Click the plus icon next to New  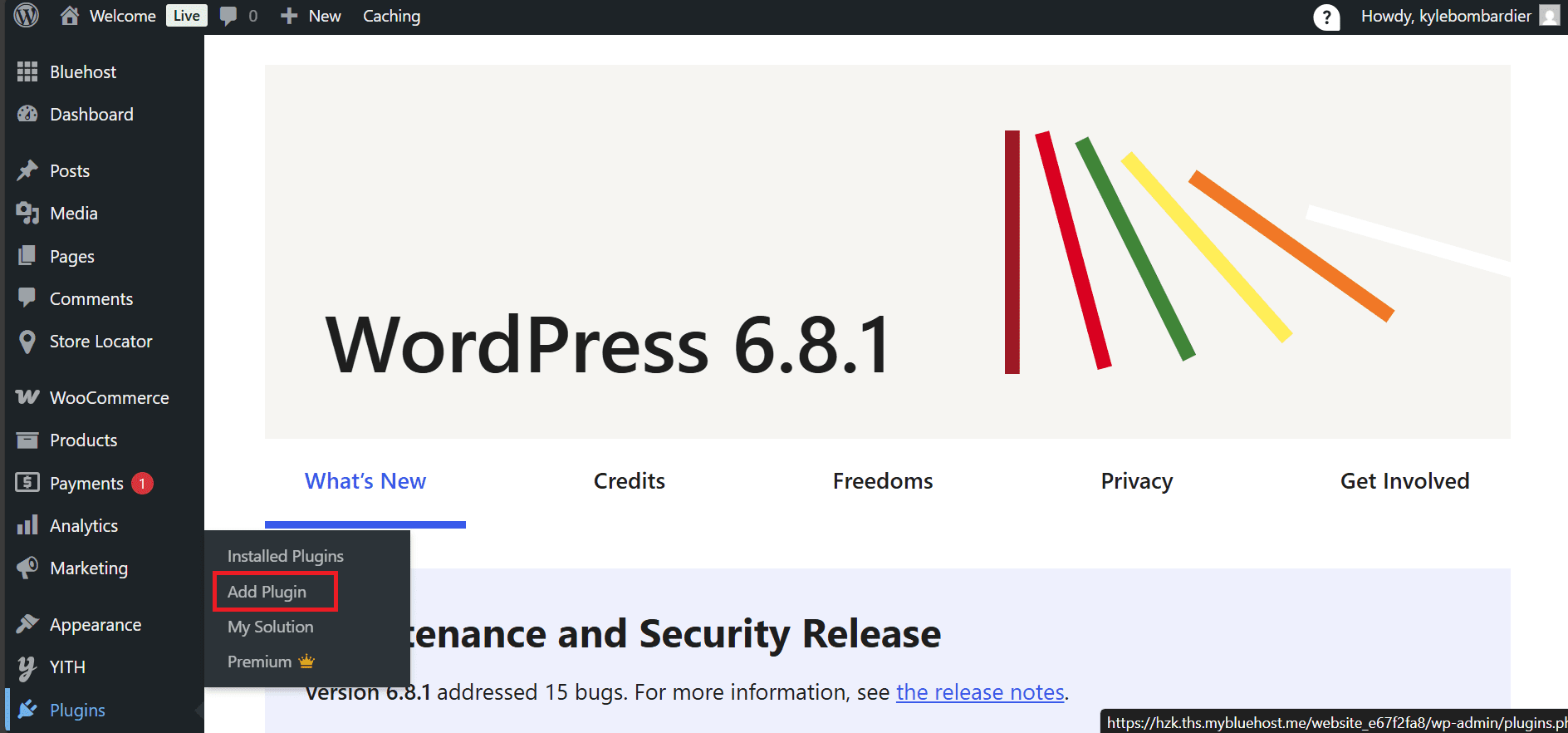pos(289,16)
